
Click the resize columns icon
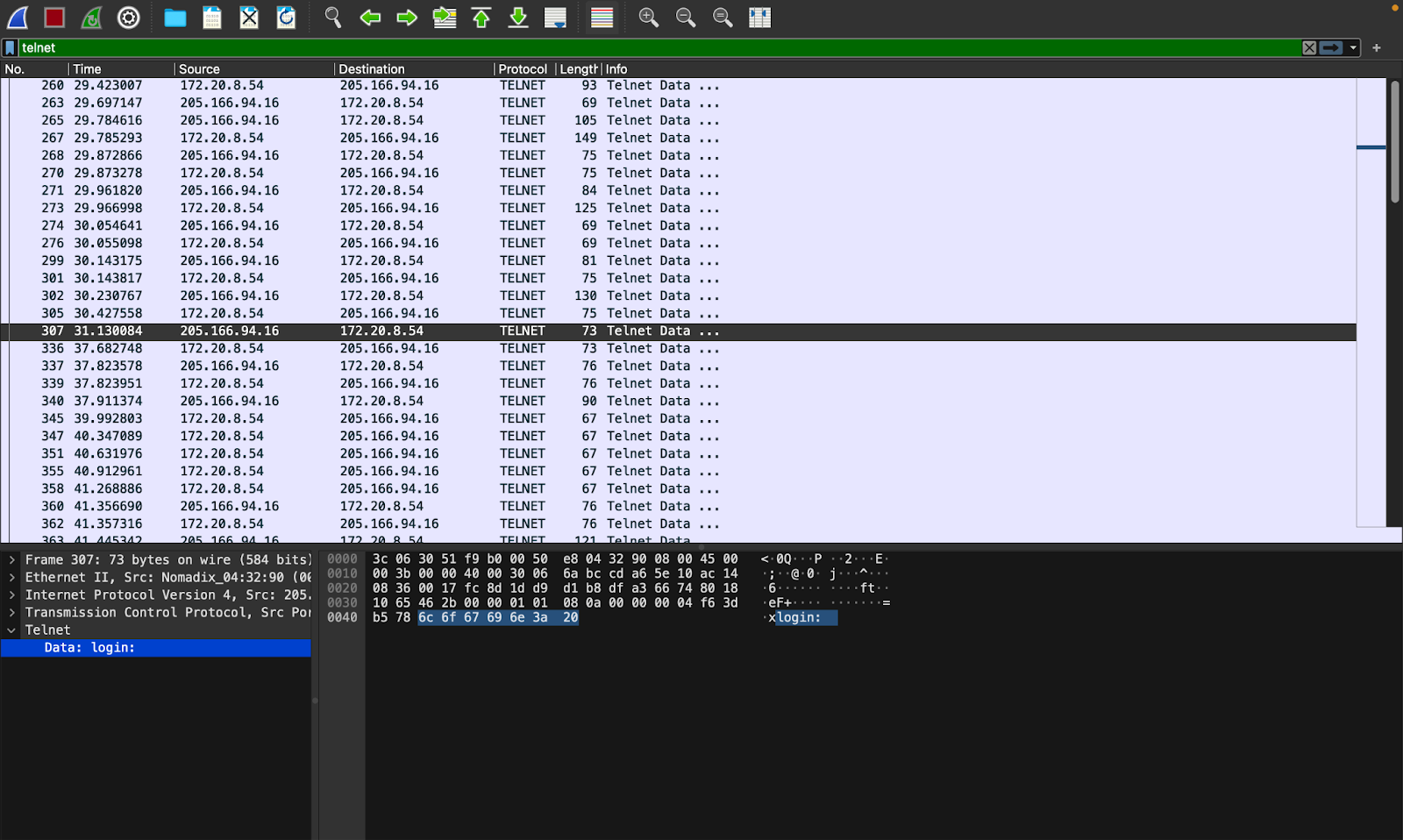tap(759, 18)
